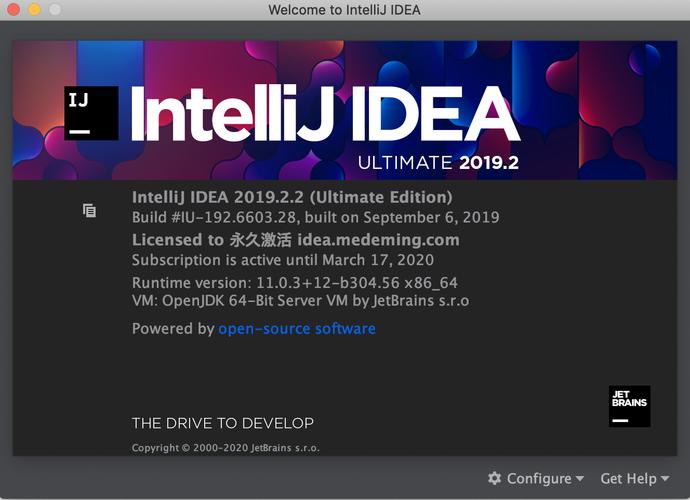
Task: Click the JetBrains logo
Action: click(629, 406)
